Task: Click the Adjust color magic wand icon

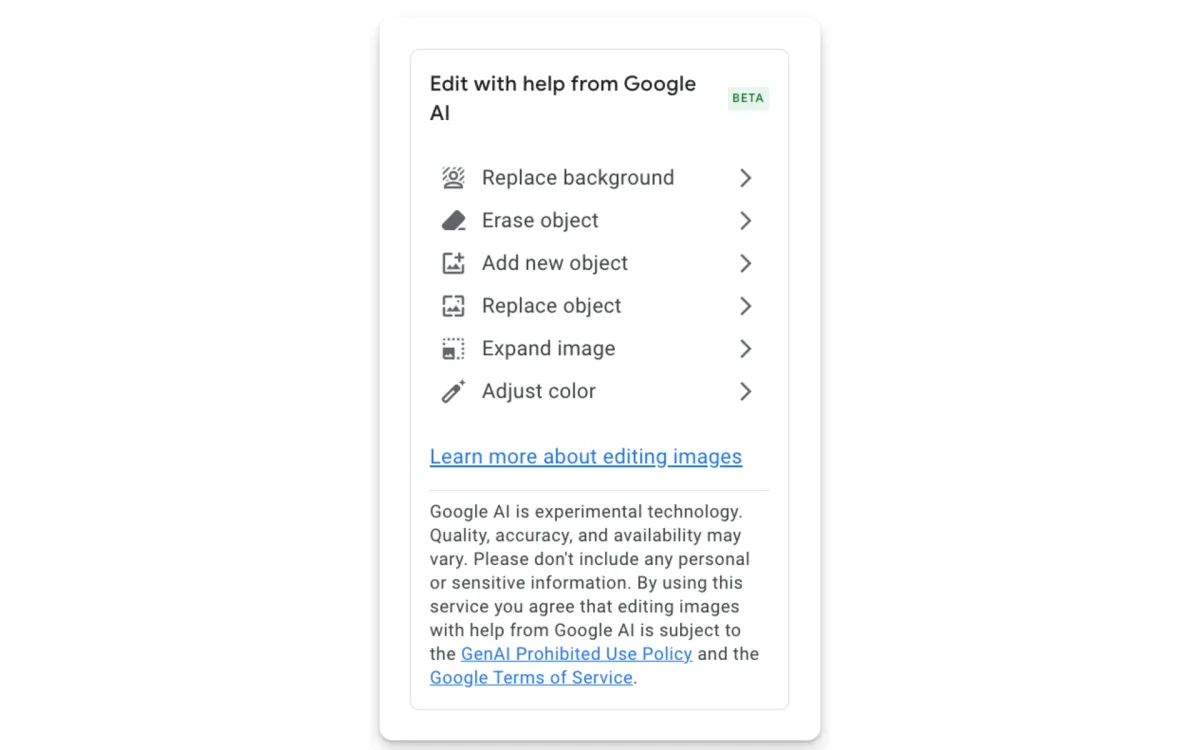Action: coord(454,391)
